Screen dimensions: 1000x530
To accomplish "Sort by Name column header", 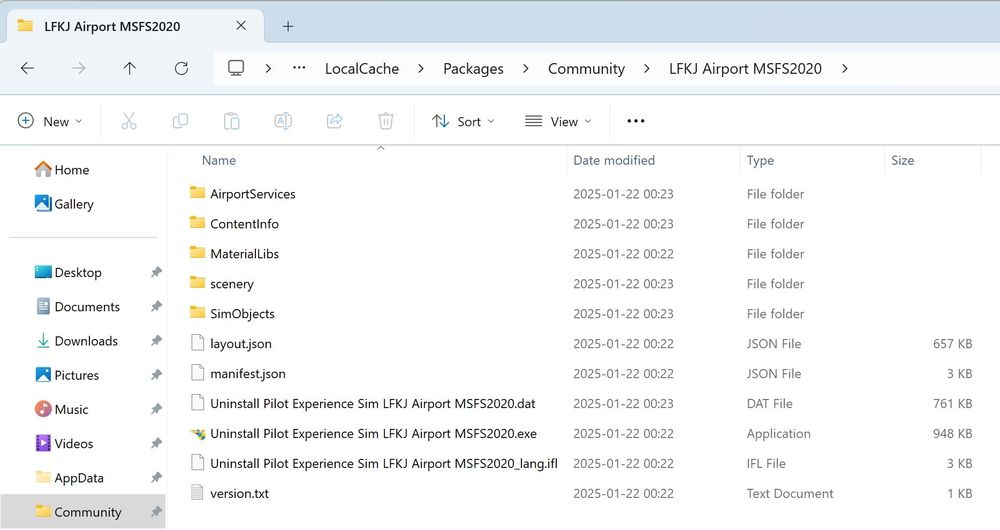I will [219, 161].
